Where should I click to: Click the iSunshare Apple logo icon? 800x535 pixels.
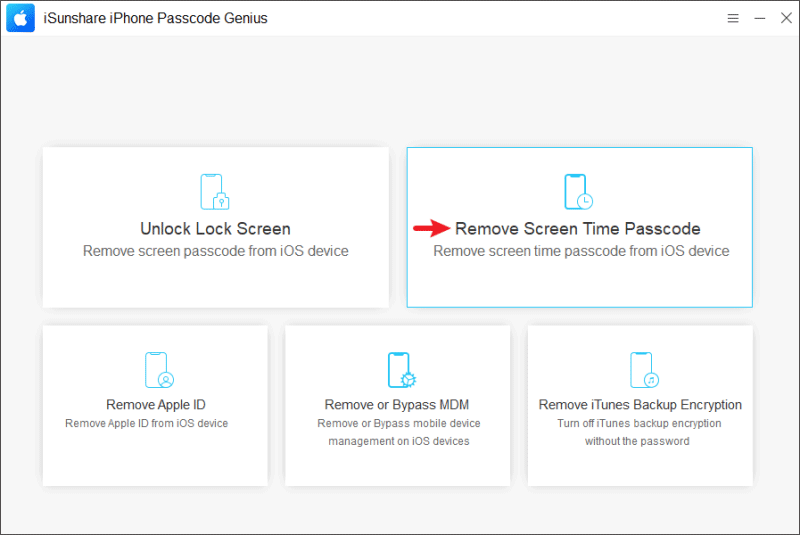20,18
